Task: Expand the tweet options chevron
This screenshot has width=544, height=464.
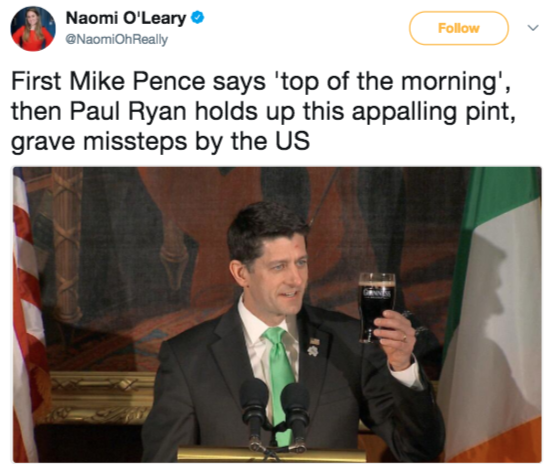Action: (533, 28)
